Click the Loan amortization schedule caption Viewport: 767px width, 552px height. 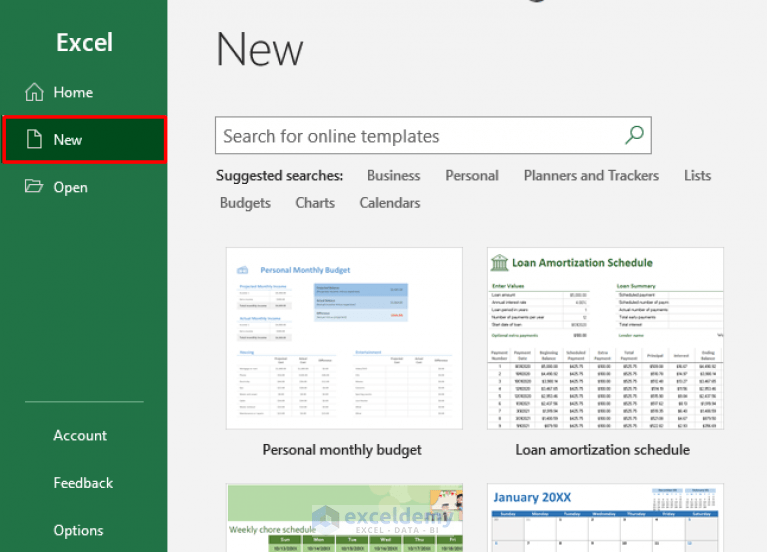603,450
